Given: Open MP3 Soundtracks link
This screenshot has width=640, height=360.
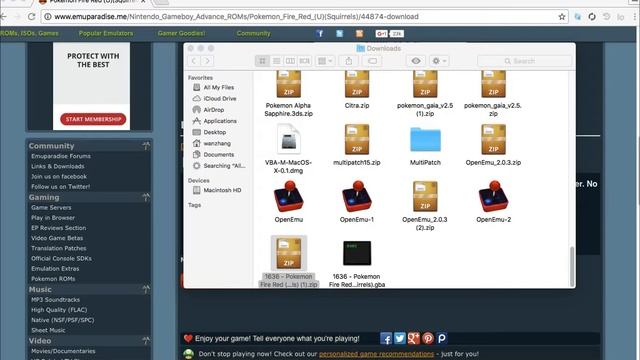Looking at the screenshot, I should (x=55, y=300).
